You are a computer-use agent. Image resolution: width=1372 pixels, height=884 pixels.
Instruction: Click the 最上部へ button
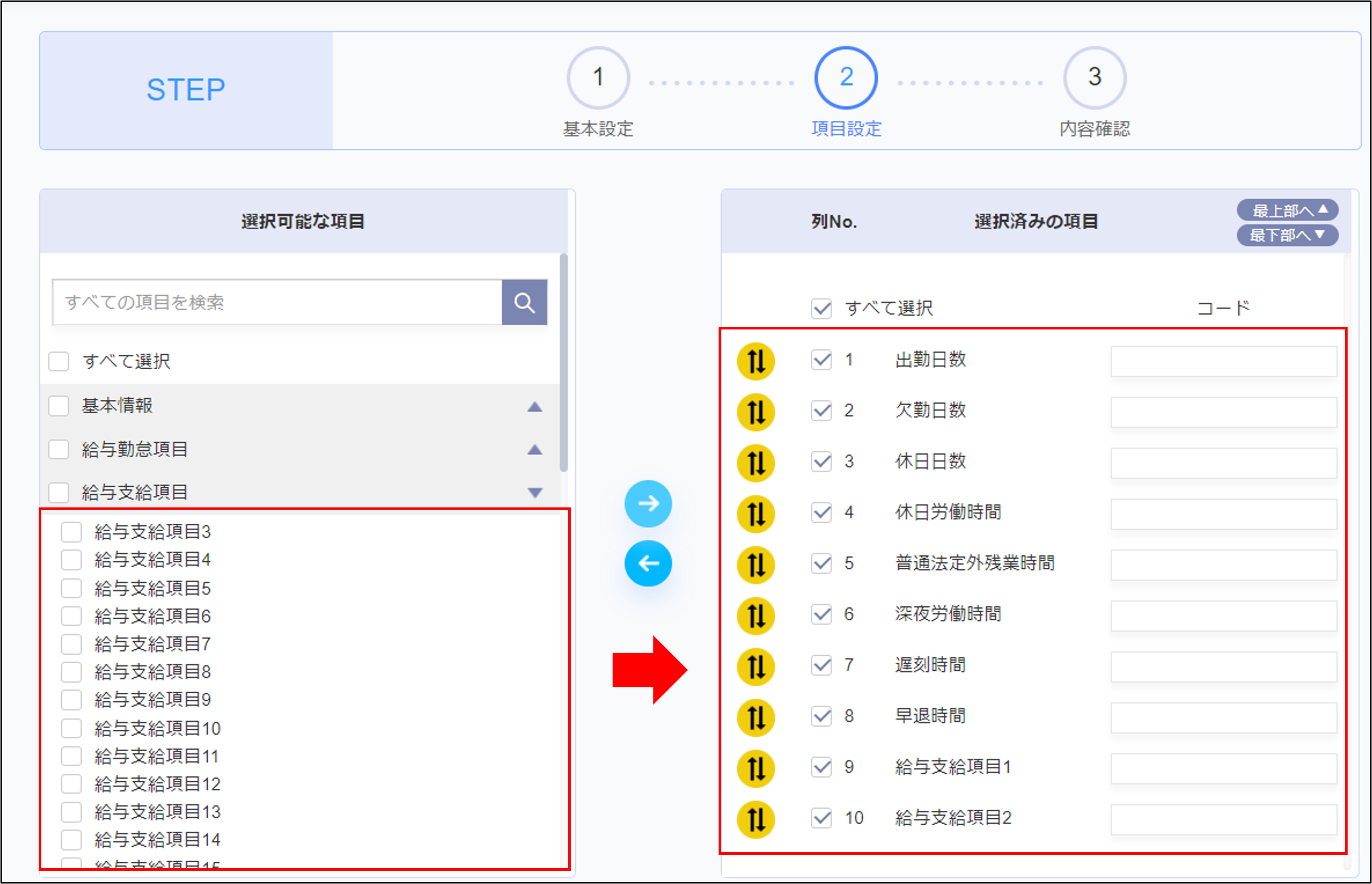coord(1287,210)
